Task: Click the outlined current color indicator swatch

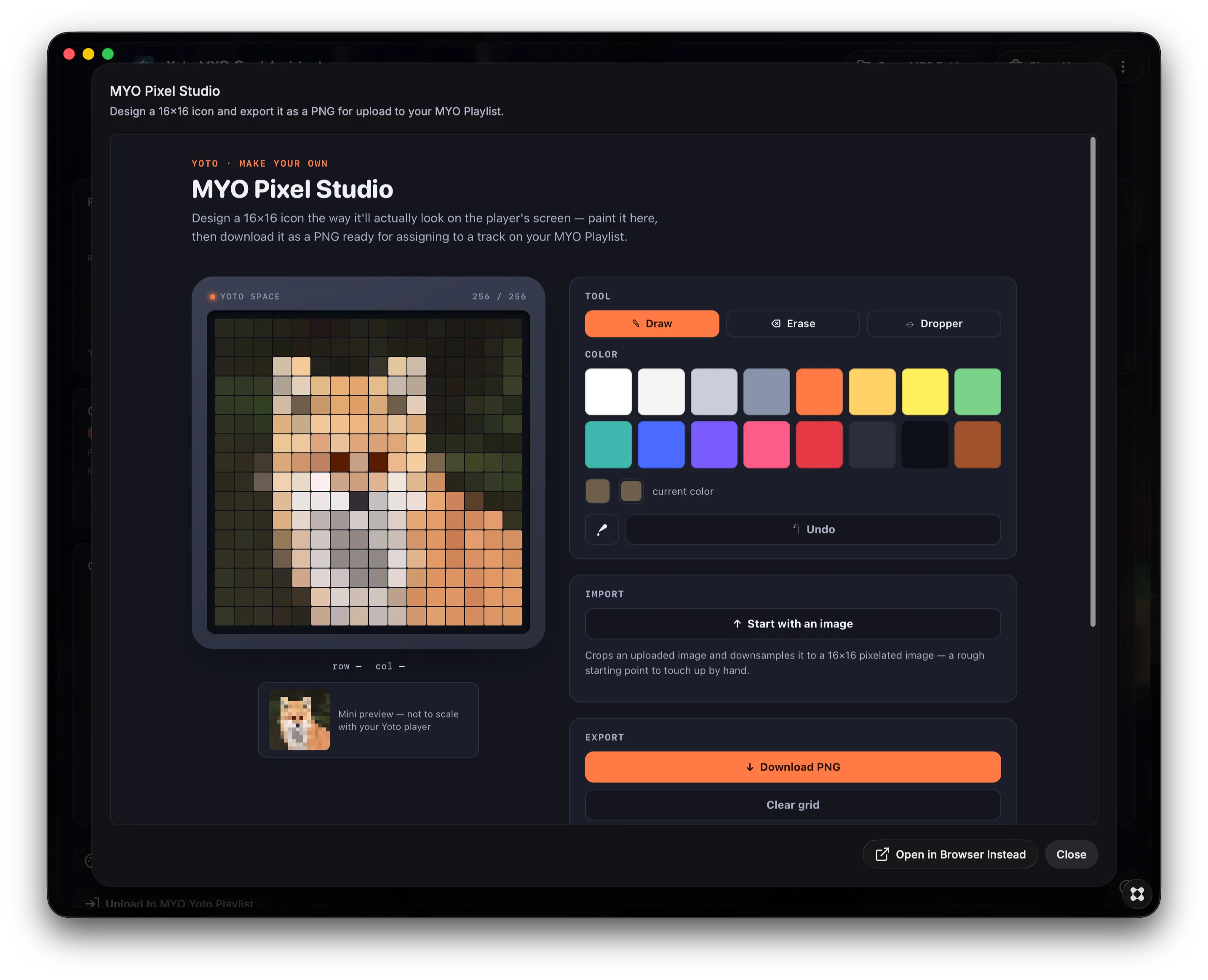Action: 631,490
